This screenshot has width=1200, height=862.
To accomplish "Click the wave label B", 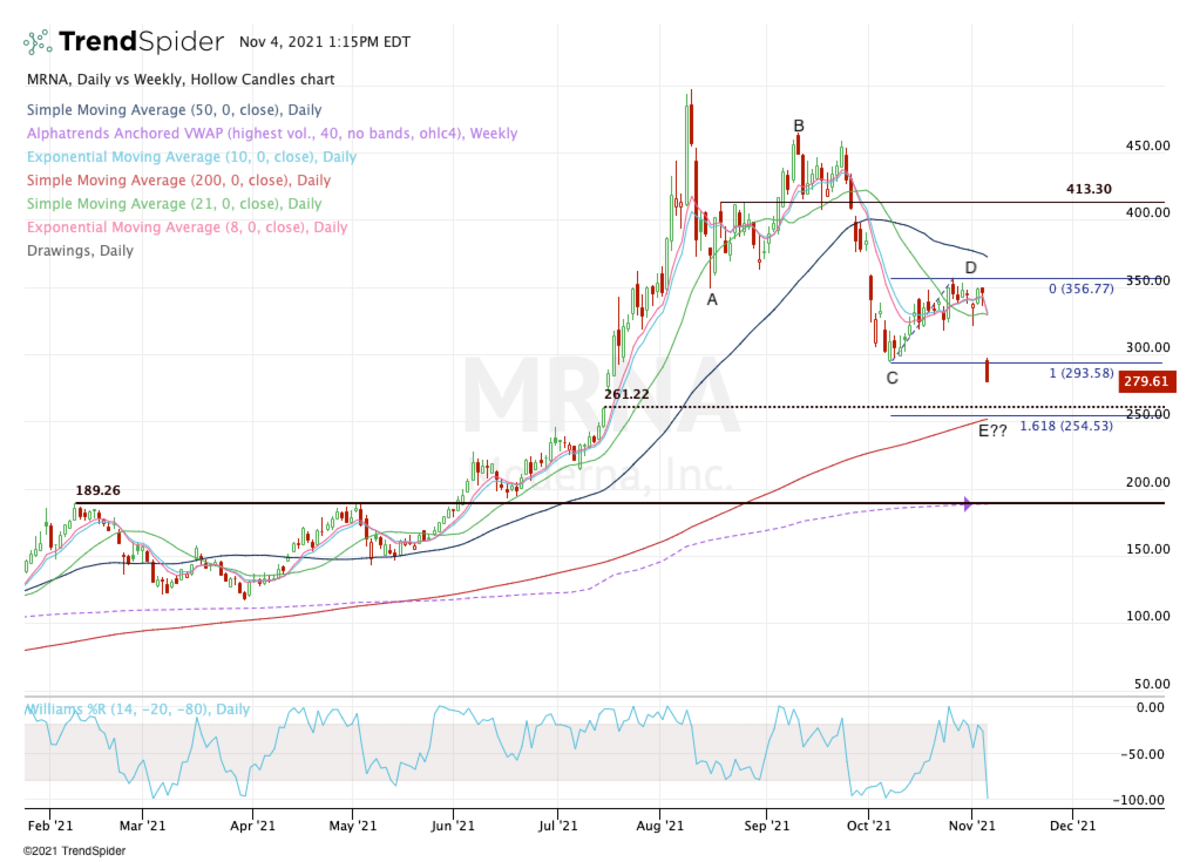I will click(799, 125).
